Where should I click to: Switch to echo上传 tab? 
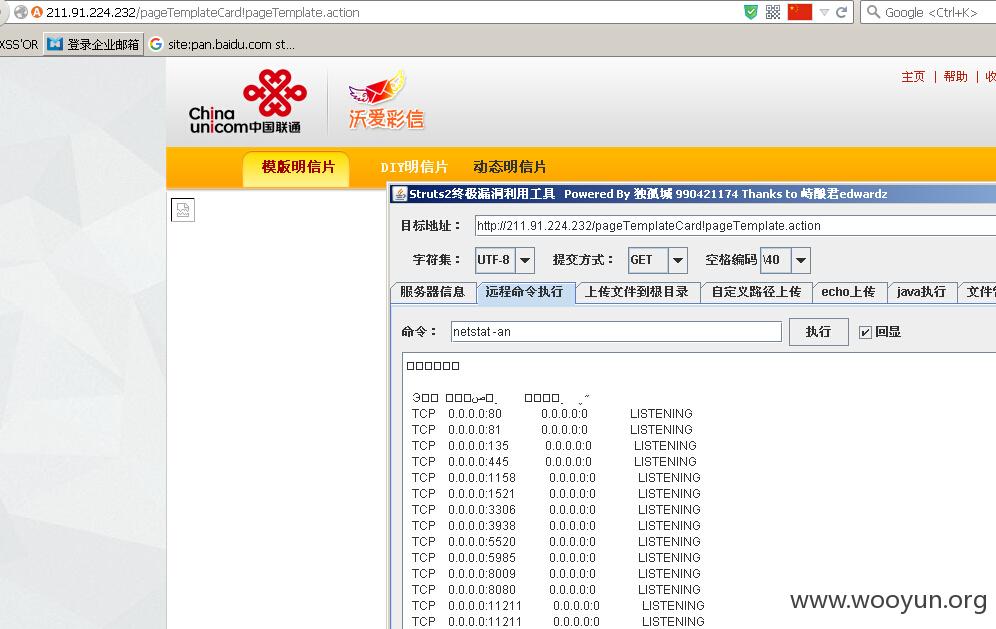coord(849,292)
